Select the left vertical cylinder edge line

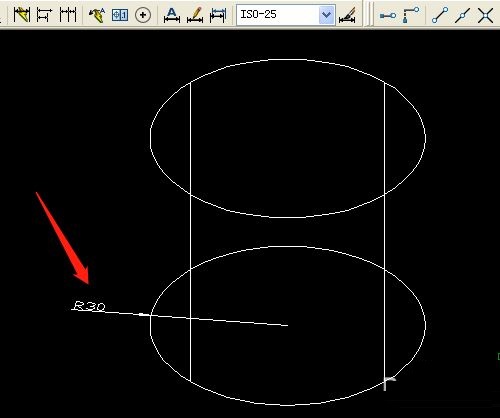point(190,231)
